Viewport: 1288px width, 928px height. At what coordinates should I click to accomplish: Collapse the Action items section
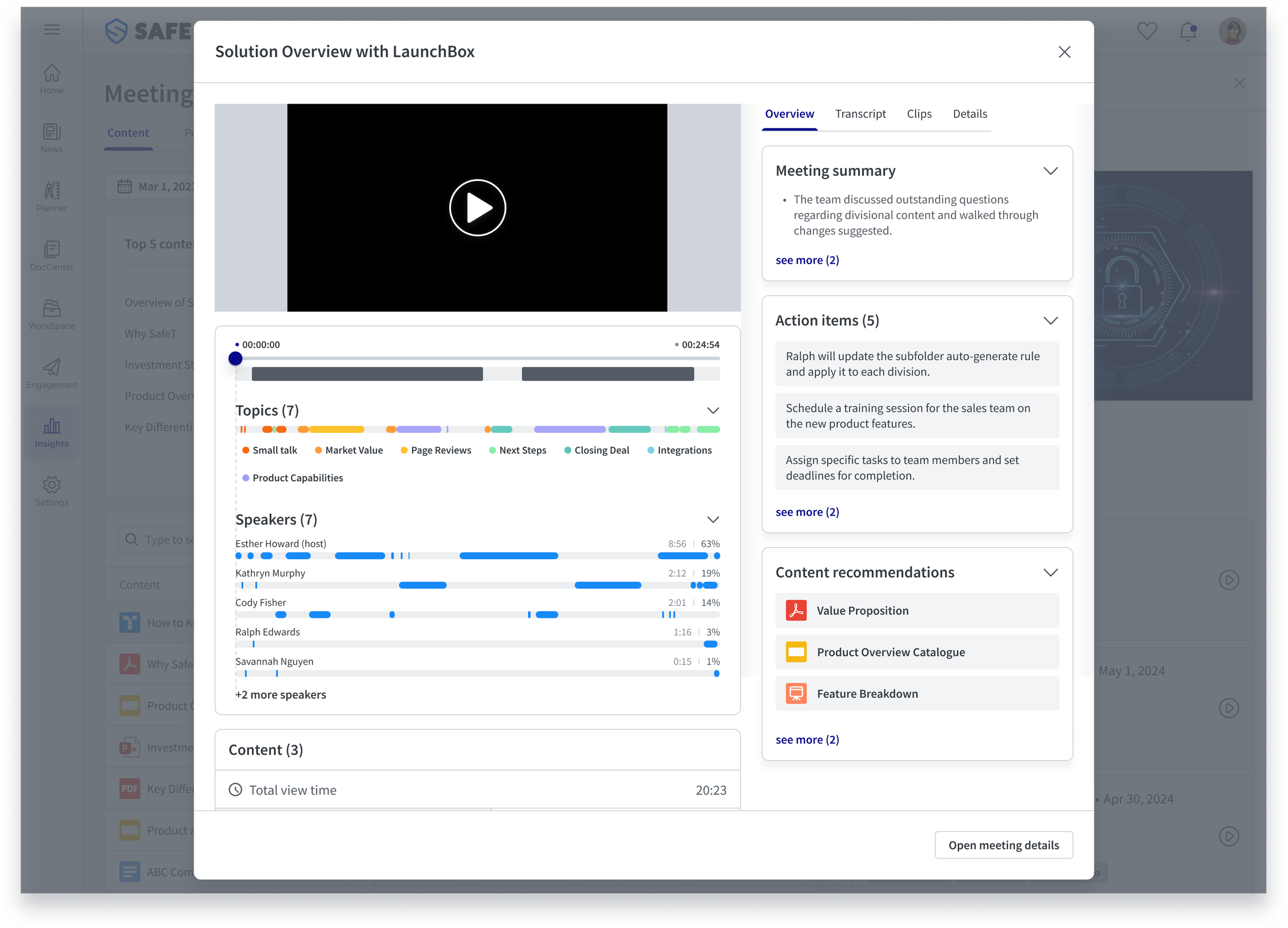click(1050, 320)
